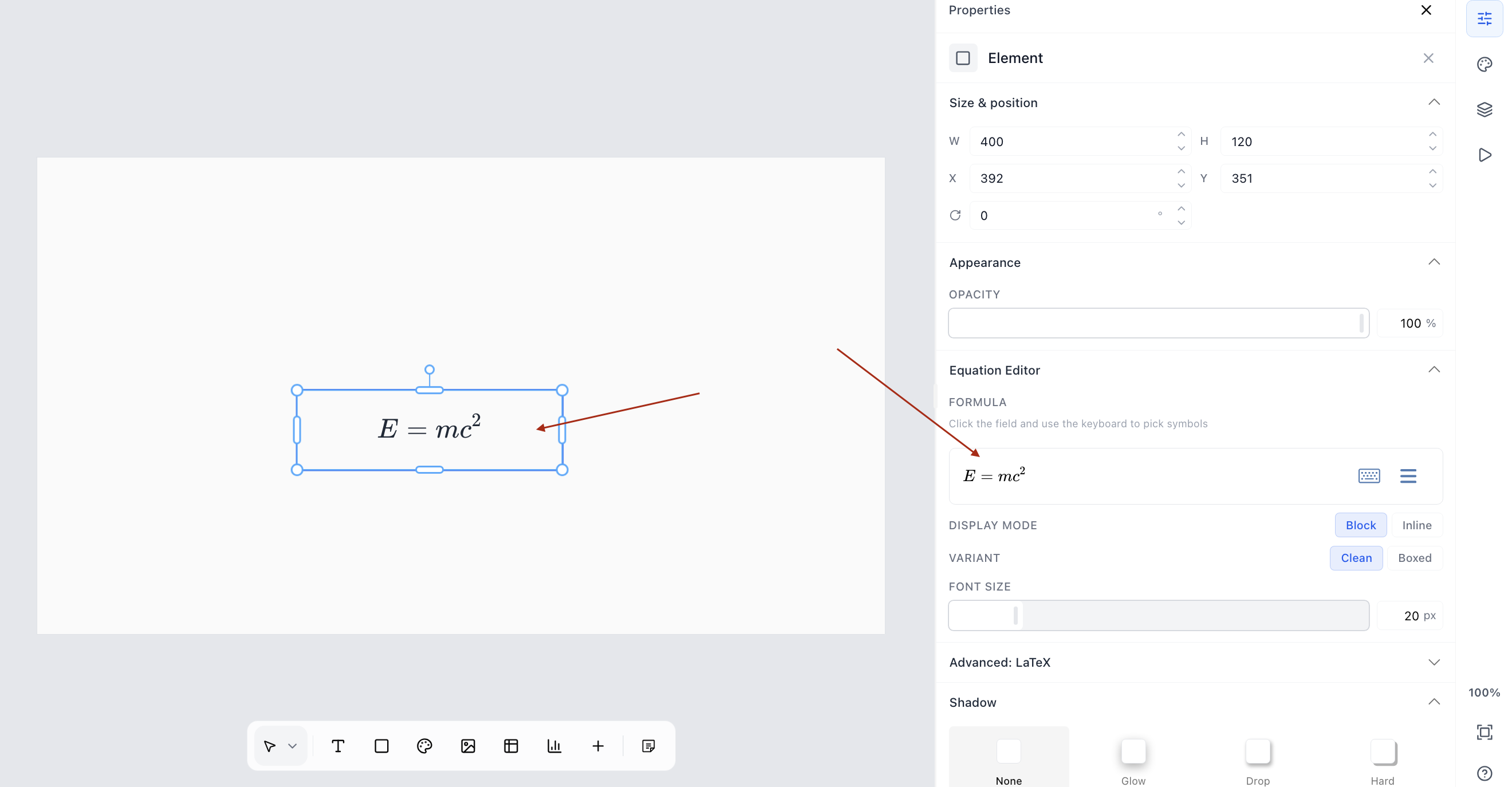This screenshot has width=1512, height=787.
Task: Click the Element square type icon
Action: point(963,58)
